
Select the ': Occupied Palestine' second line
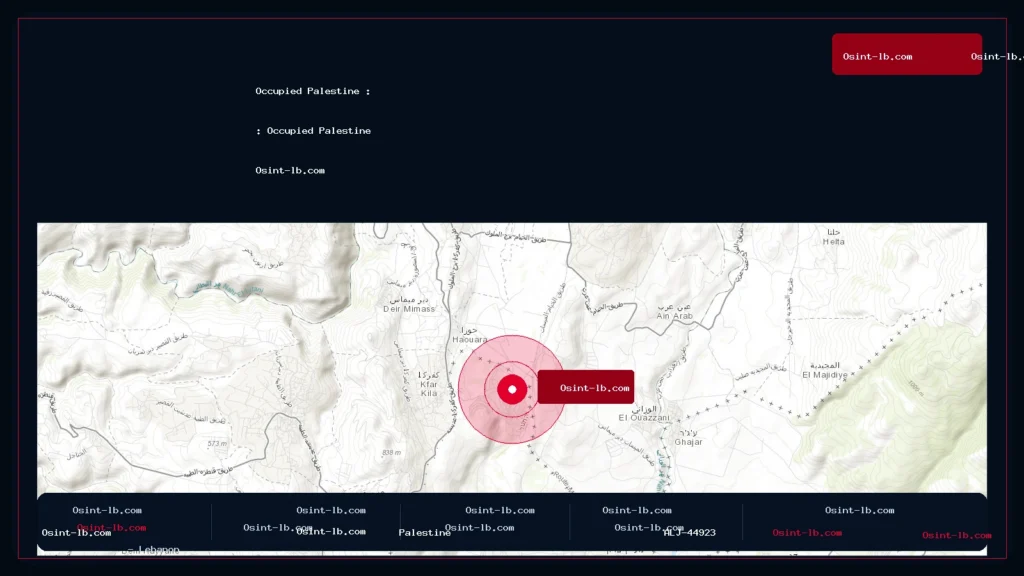[x=313, y=131]
